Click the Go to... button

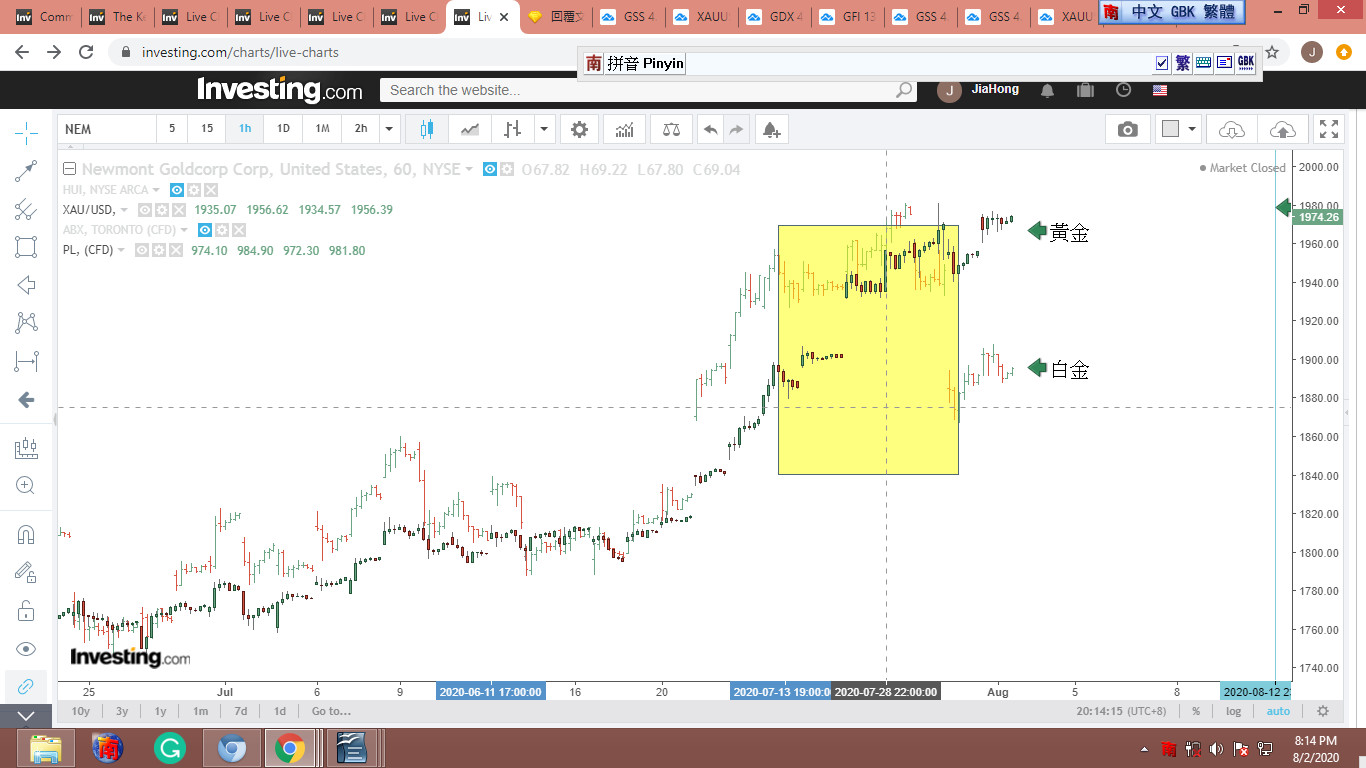coord(331,711)
